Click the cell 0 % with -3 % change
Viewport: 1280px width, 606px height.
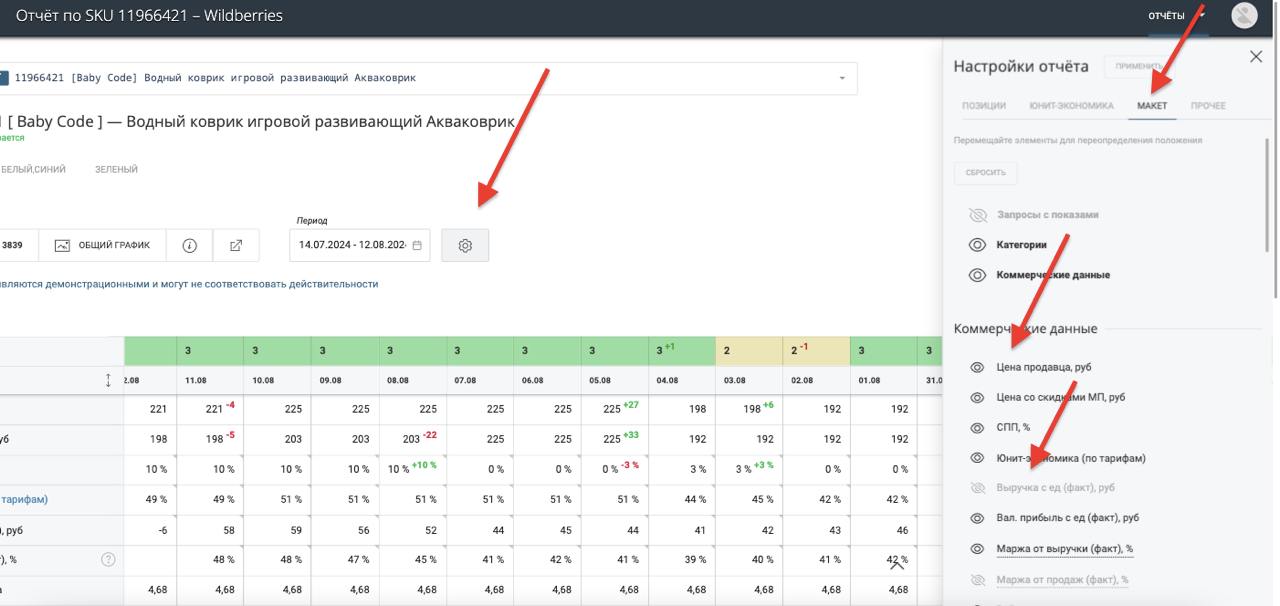pos(615,469)
